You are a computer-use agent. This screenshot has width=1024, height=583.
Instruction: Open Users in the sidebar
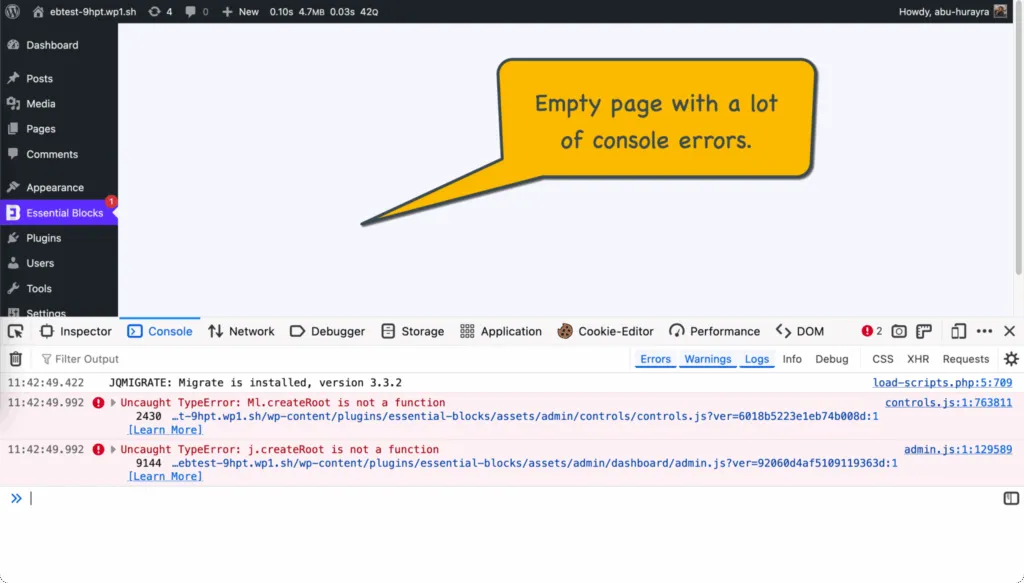pyautogui.click(x=40, y=263)
